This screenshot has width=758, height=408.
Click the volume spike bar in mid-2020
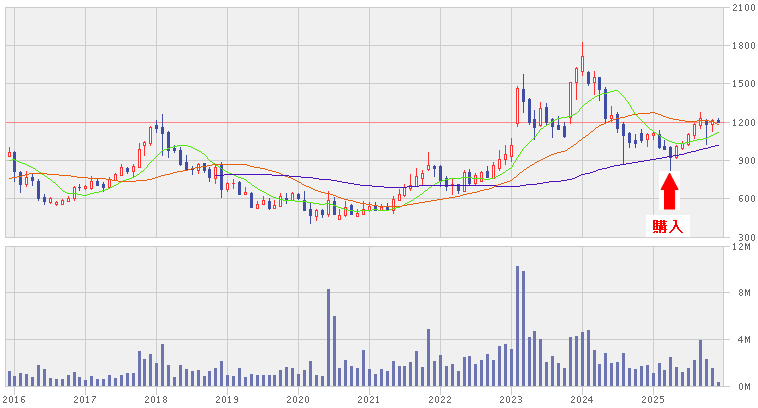(328, 337)
